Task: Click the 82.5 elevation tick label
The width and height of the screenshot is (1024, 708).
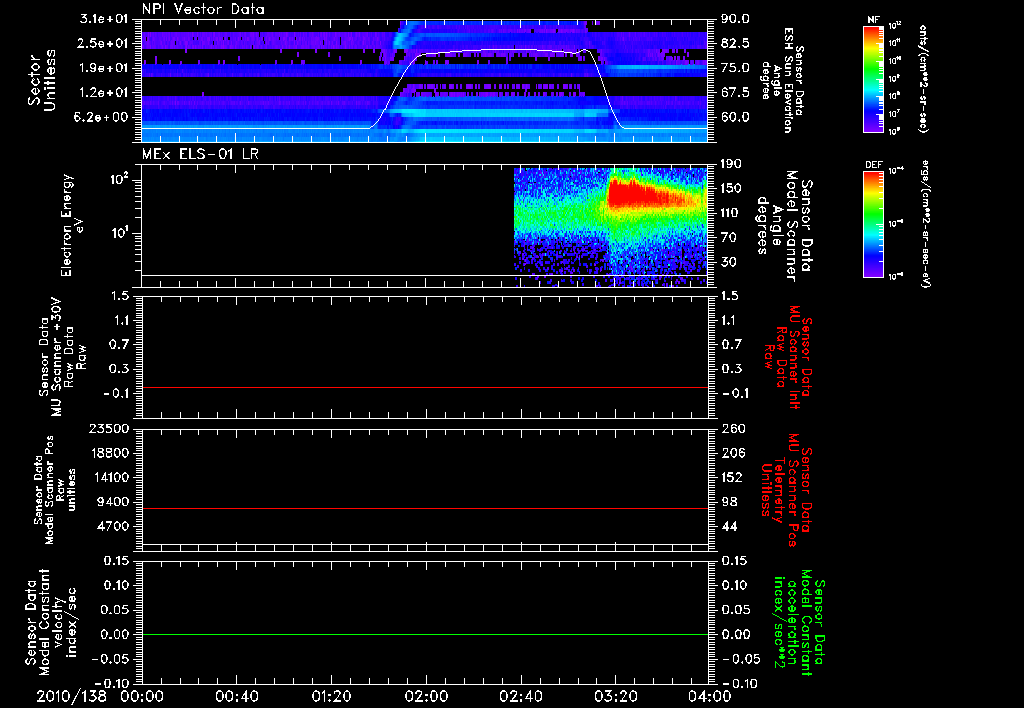Action: [x=735, y=43]
